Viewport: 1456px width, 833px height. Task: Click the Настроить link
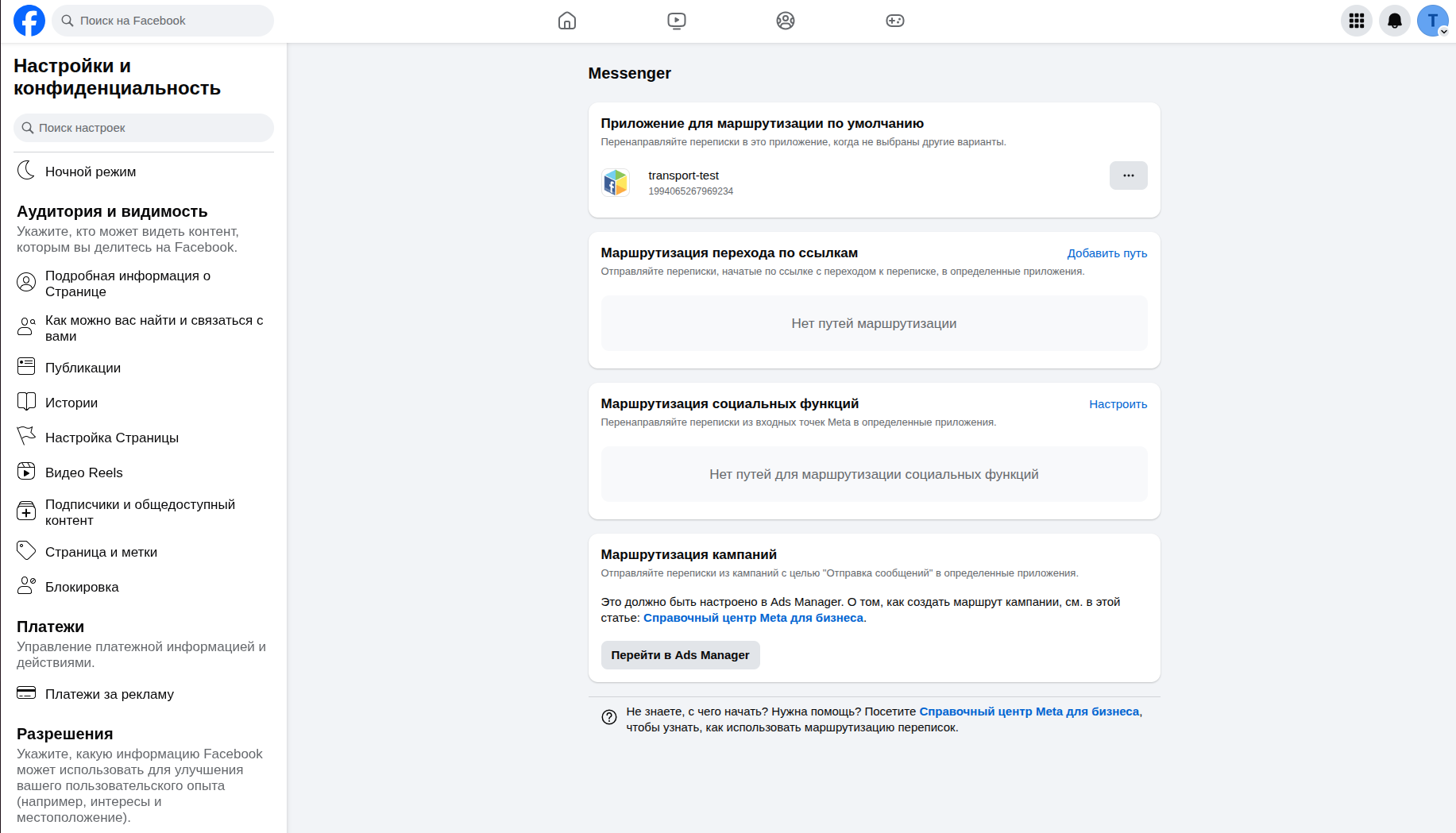1118,404
